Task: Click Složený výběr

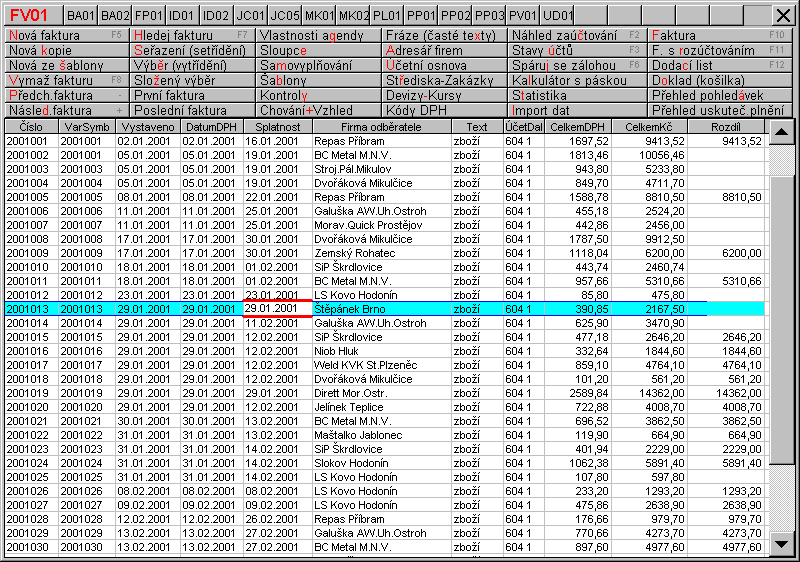Action: [x=192, y=80]
